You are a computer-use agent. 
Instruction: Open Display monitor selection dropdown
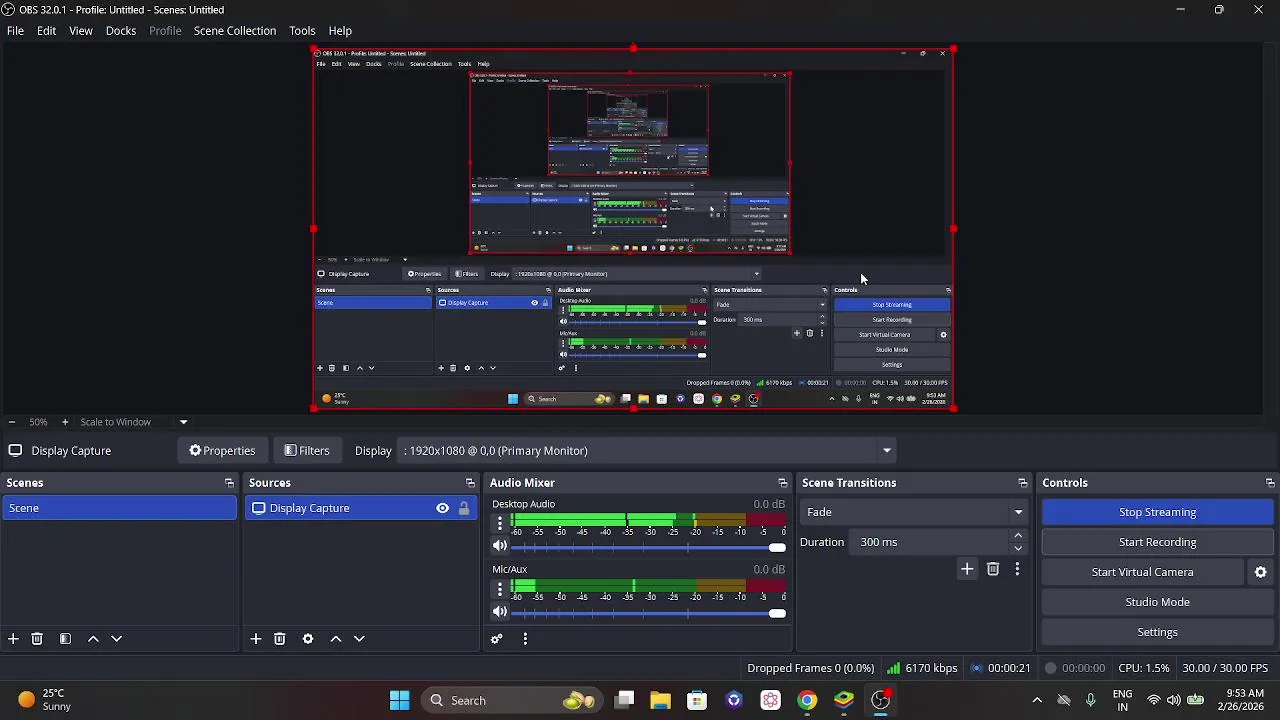648,451
